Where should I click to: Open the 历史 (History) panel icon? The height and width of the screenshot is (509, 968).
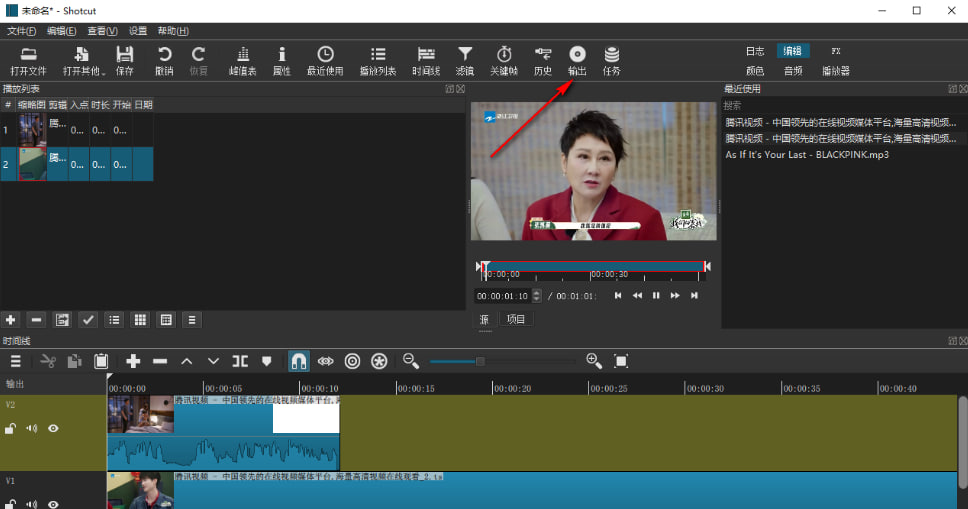coord(543,55)
